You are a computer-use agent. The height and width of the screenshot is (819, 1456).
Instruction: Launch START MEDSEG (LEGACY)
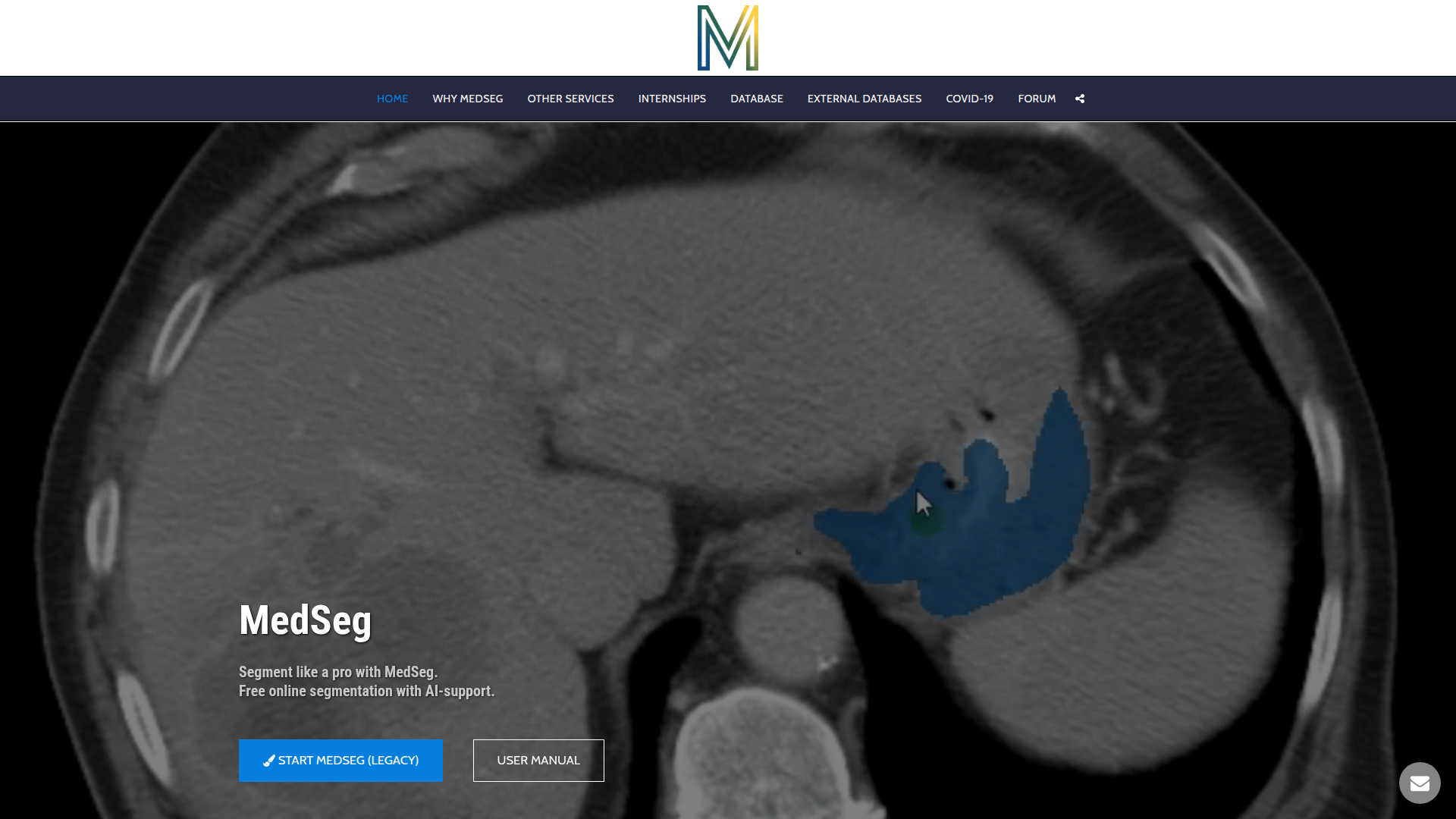pyautogui.click(x=340, y=761)
